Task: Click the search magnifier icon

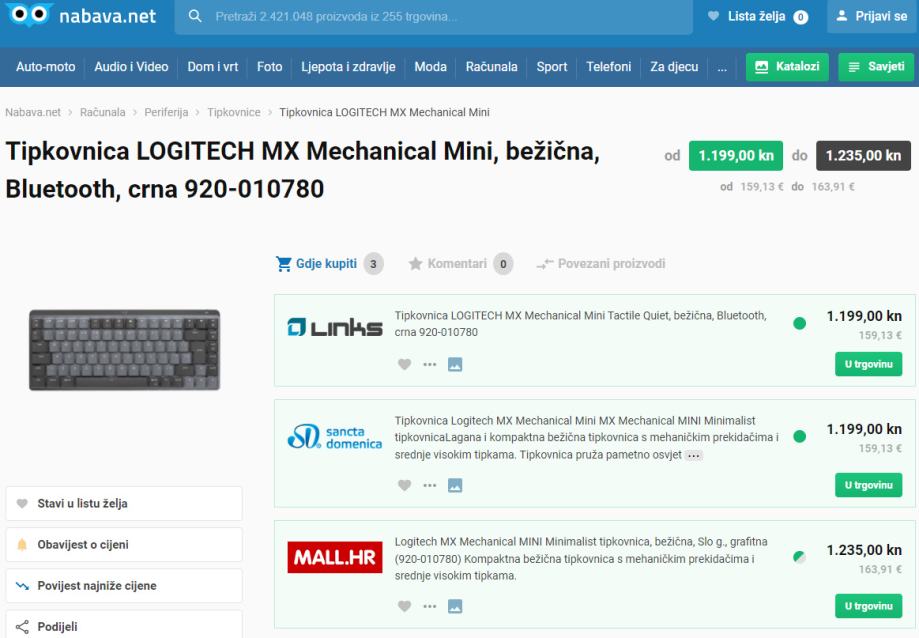Action: click(x=195, y=16)
